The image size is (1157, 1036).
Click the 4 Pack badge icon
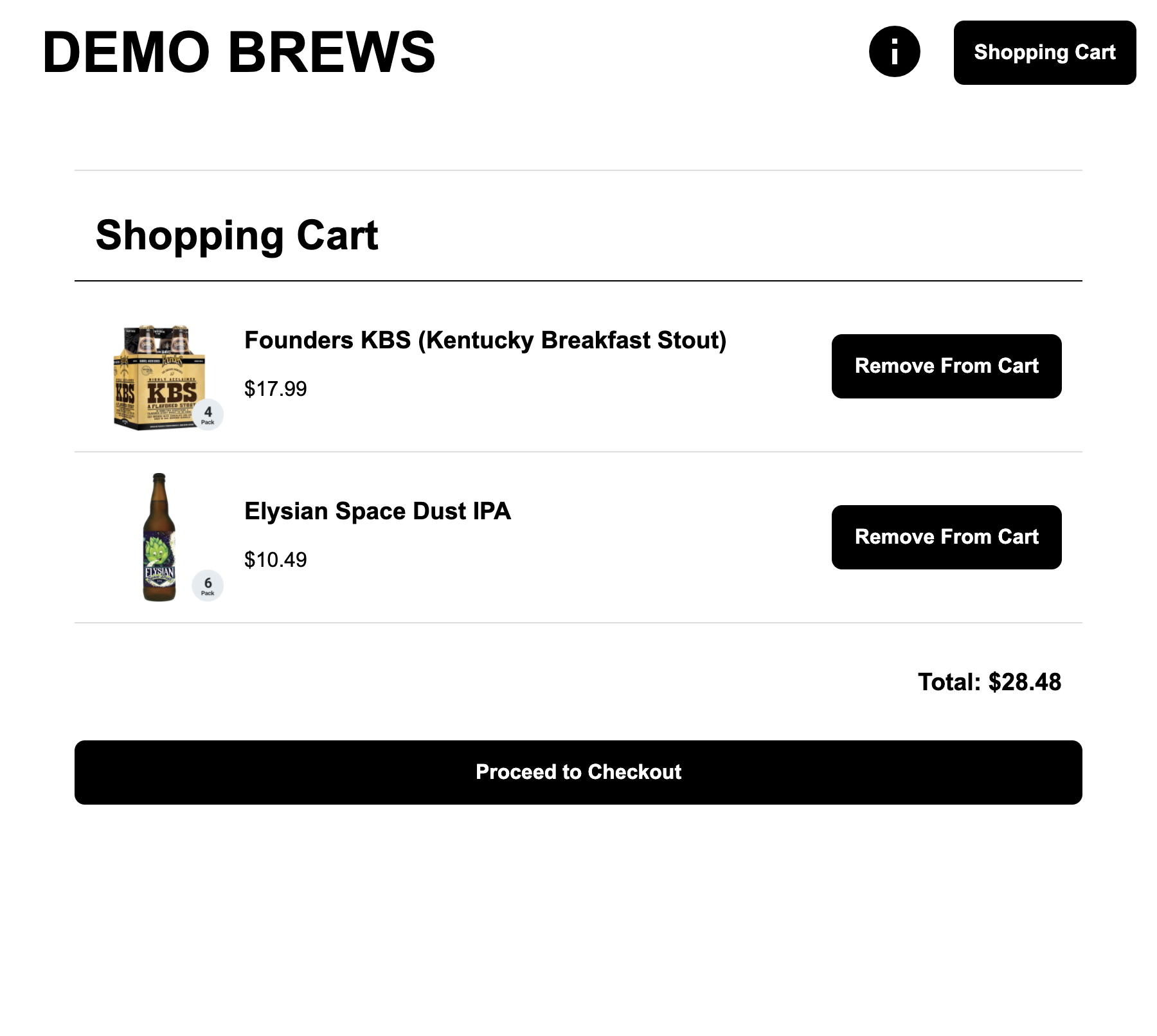(x=208, y=415)
